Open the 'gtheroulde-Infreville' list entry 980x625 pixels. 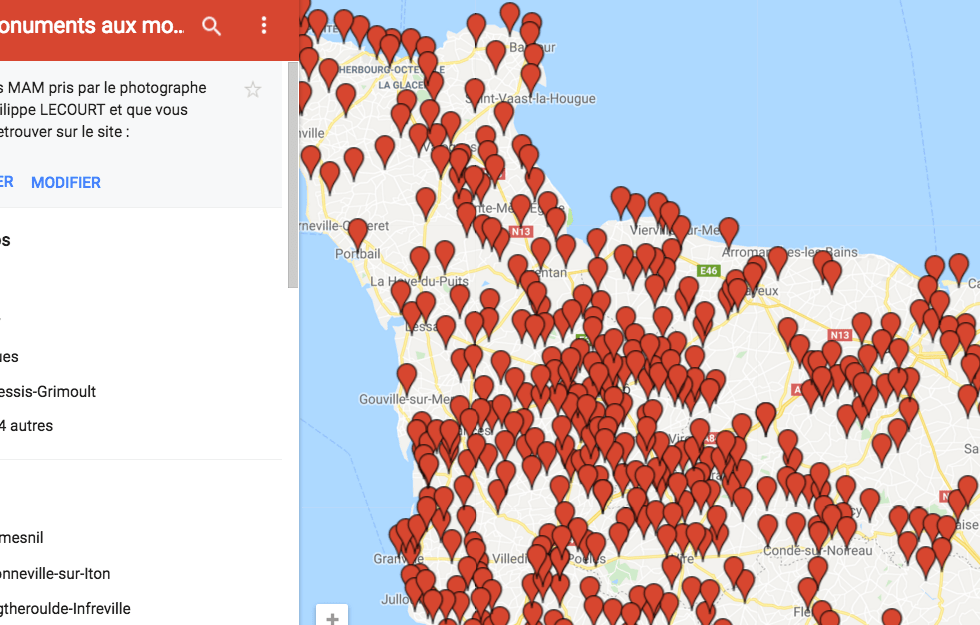pyautogui.click(x=65, y=608)
